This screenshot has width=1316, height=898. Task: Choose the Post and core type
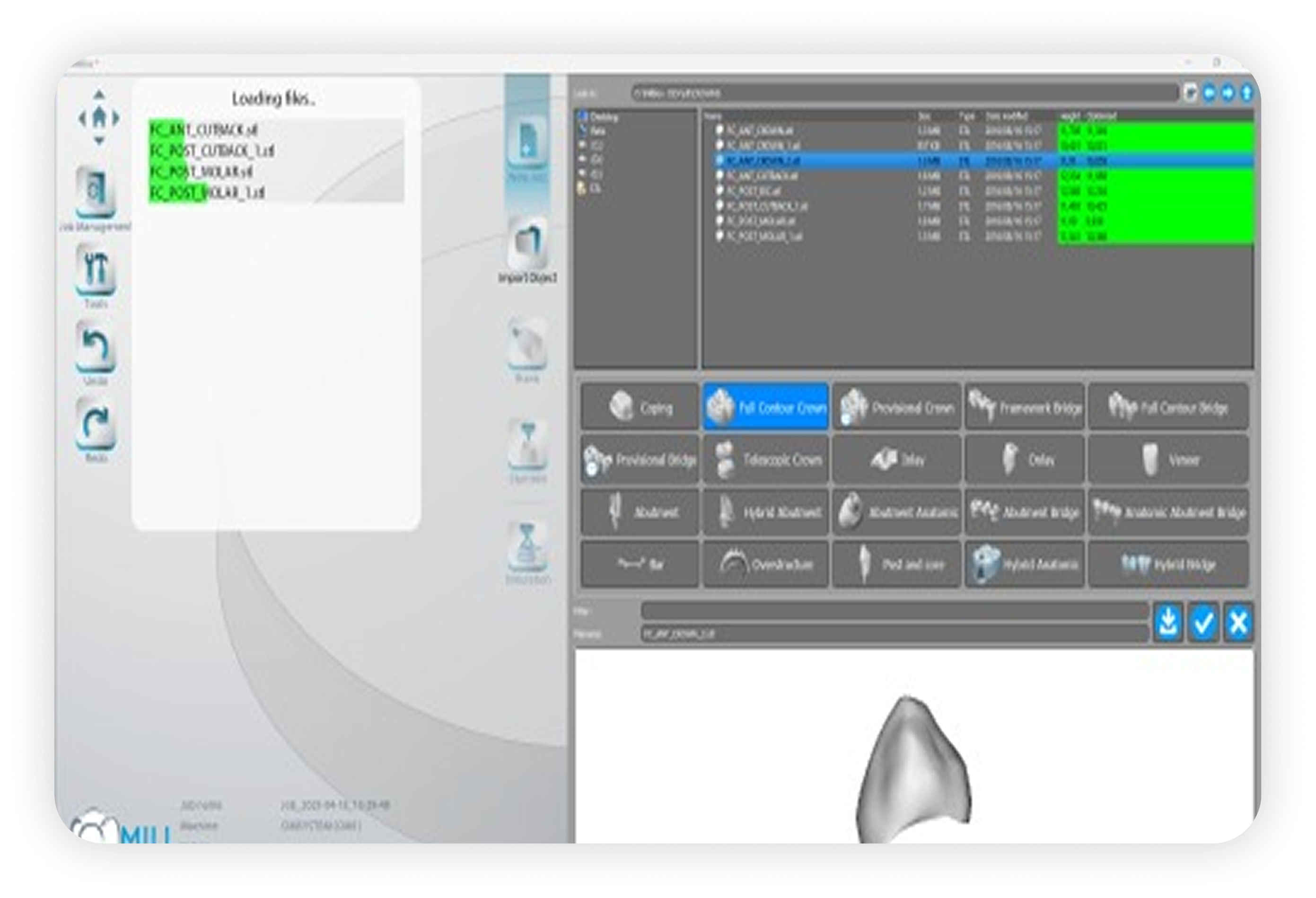click(896, 564)
